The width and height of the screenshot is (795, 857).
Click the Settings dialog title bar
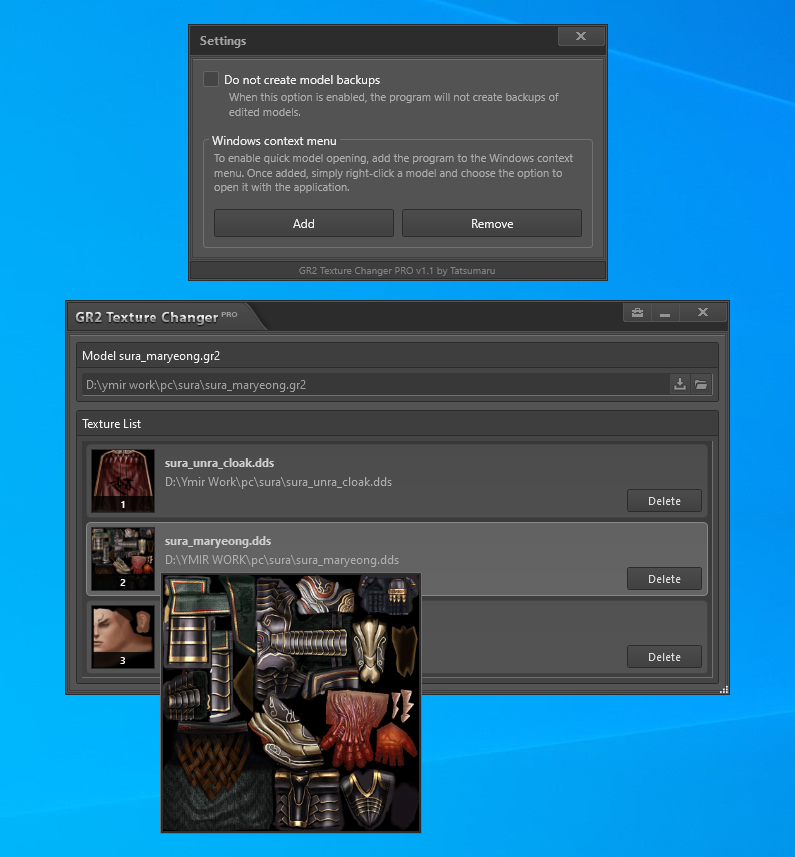[370, 41]
